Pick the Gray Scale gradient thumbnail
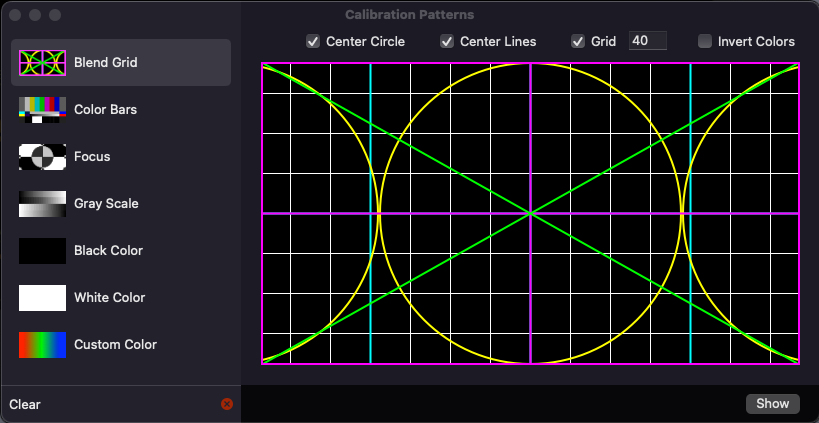819x423 pixels. coord(42,204)
